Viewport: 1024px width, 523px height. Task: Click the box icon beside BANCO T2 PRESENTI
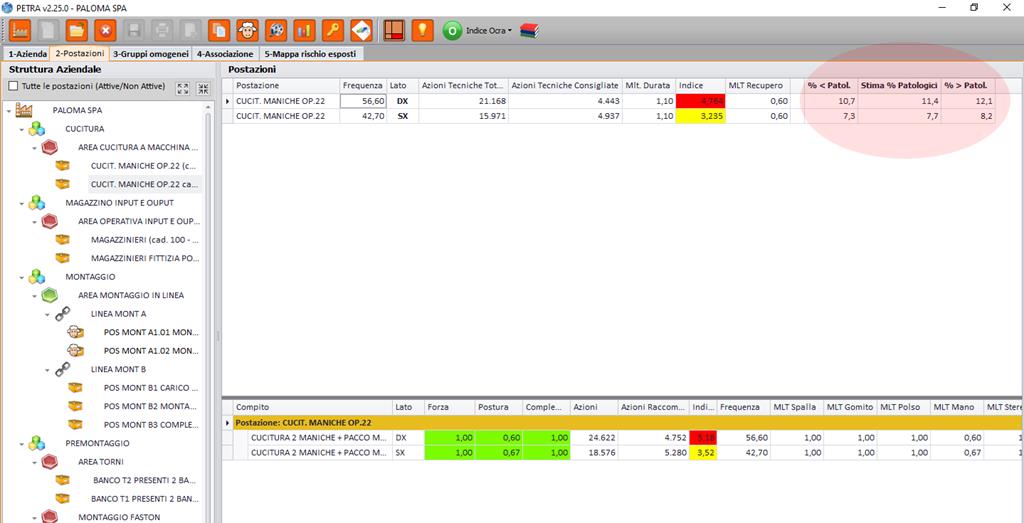63,480
